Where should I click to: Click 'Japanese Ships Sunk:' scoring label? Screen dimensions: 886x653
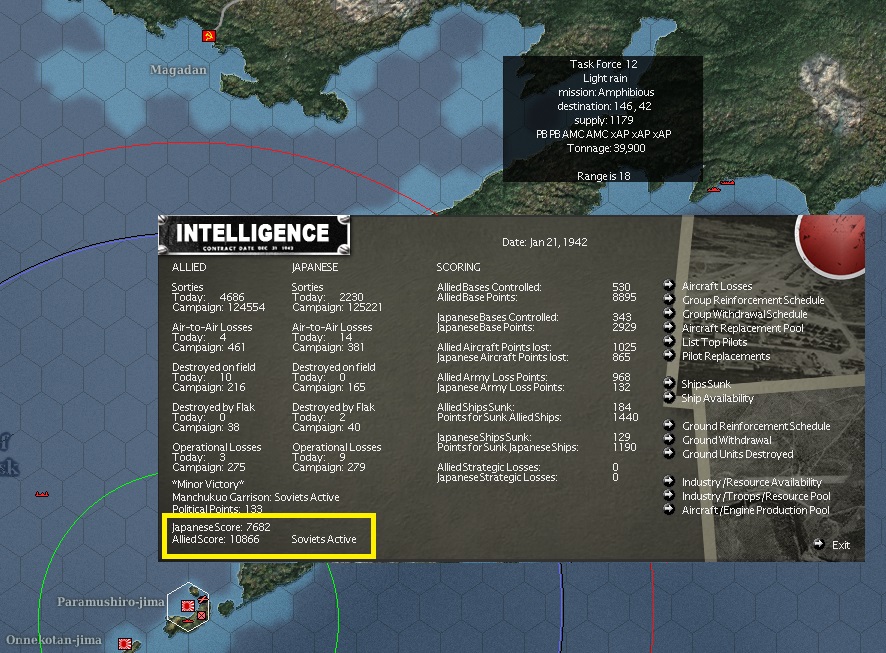484,437
